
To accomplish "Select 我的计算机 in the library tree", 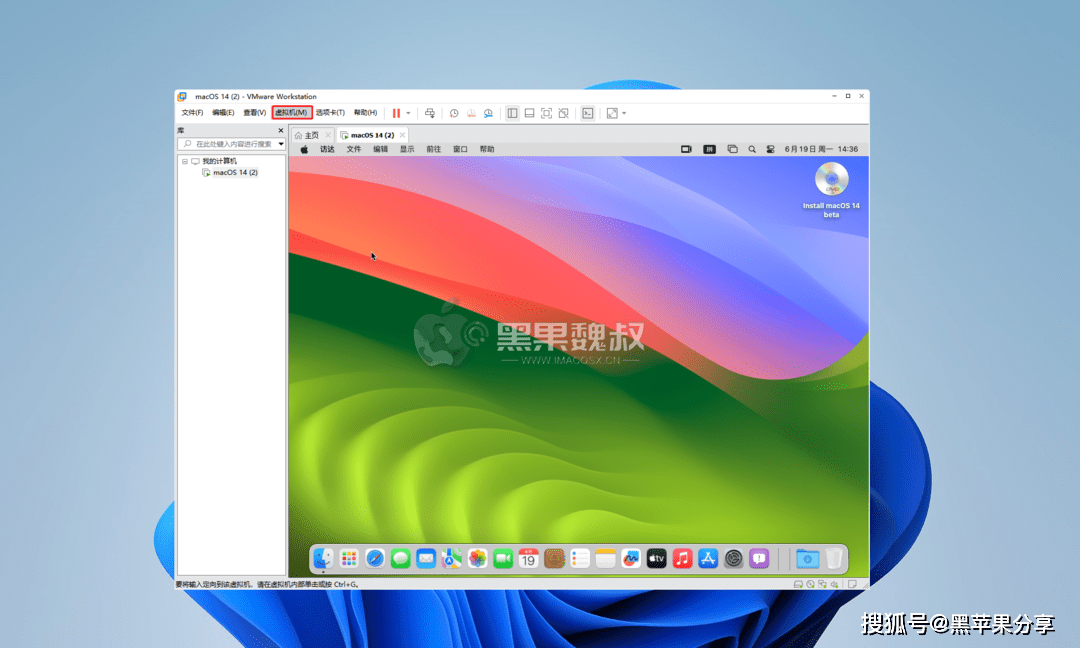I will coord(219,161).
